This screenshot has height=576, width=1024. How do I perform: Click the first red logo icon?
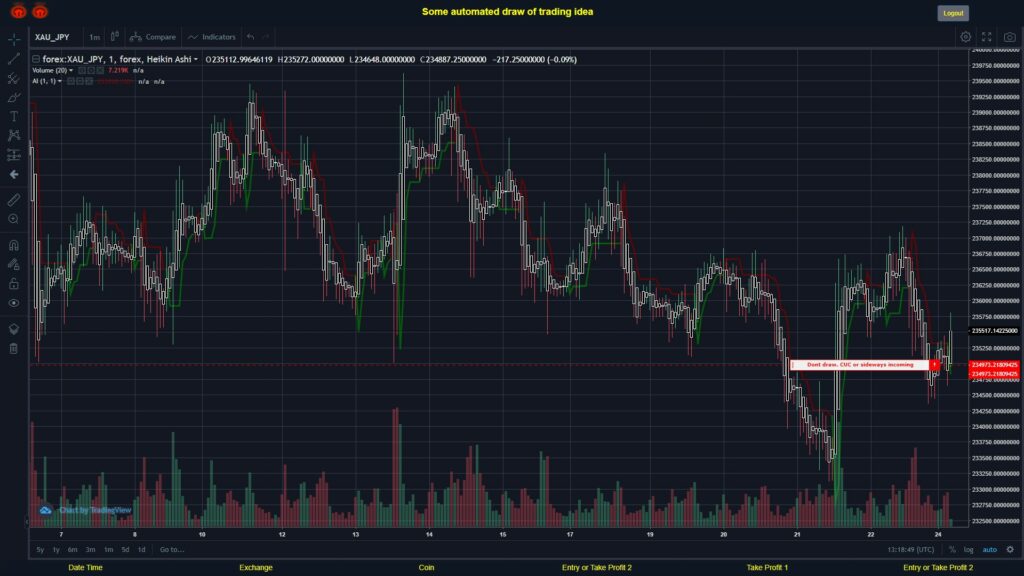coord(18,11)
